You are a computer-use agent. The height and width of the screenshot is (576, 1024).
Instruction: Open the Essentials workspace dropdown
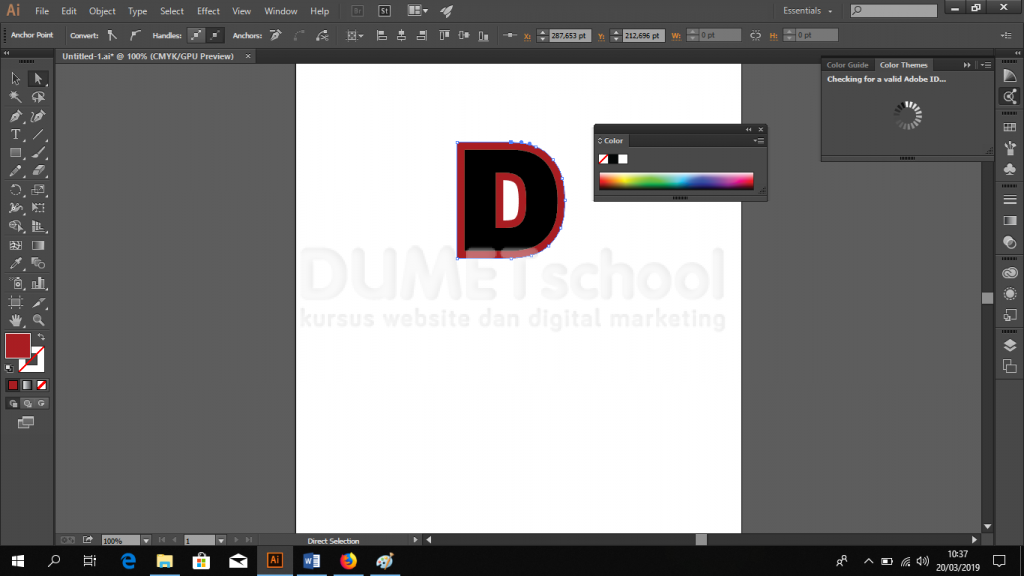click(x=808, y=11)
